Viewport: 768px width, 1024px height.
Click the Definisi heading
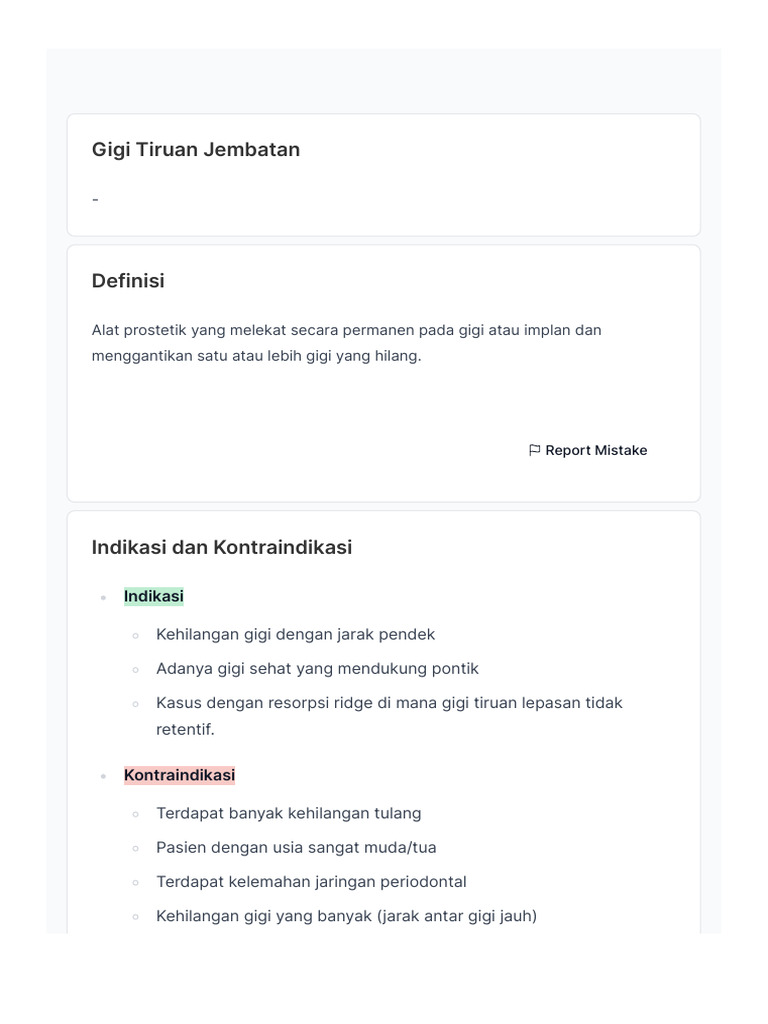128,281
